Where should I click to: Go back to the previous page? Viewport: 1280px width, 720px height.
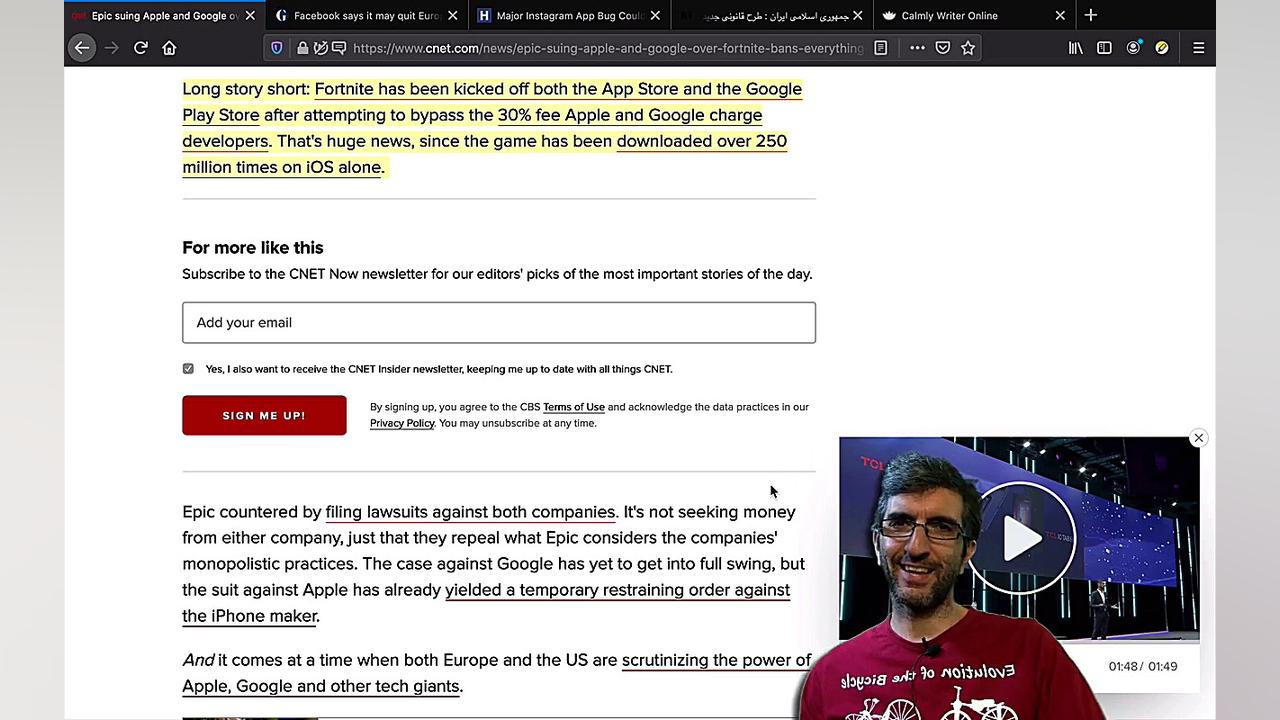click(x=82, y=48)
